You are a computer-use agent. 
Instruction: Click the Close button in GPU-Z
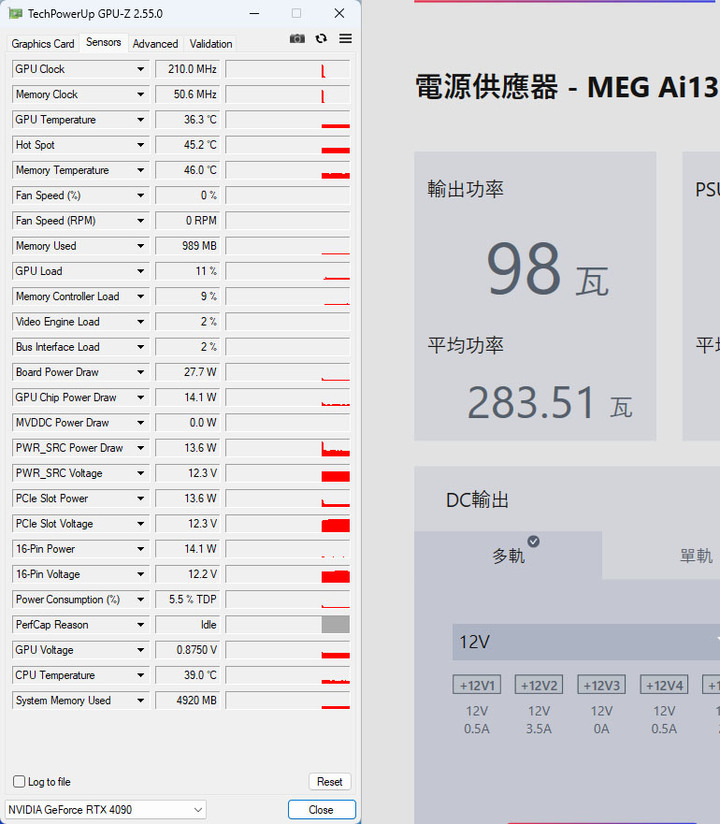coord(321,809)
